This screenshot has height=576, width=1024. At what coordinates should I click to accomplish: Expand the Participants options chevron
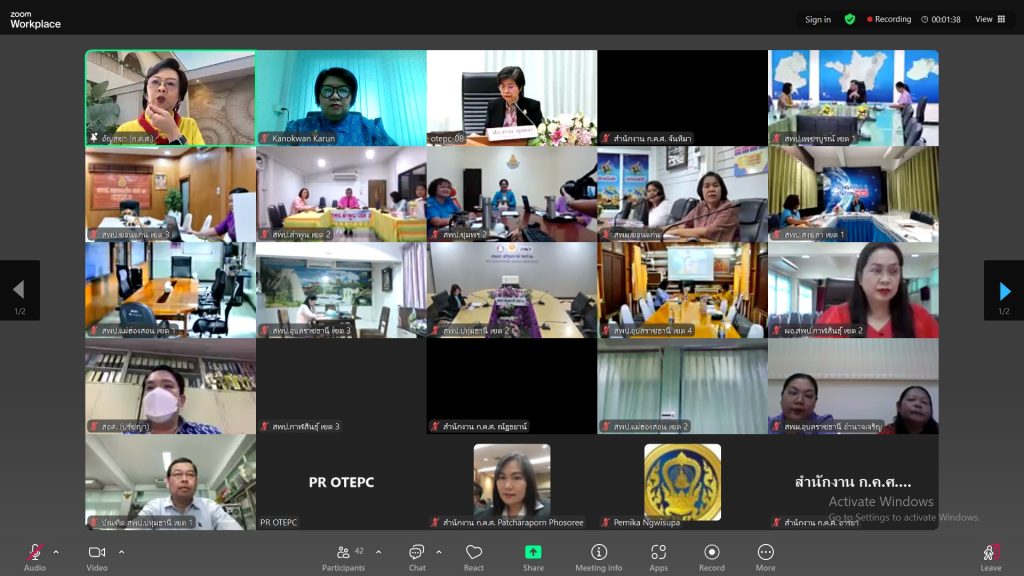pos(378,552)
